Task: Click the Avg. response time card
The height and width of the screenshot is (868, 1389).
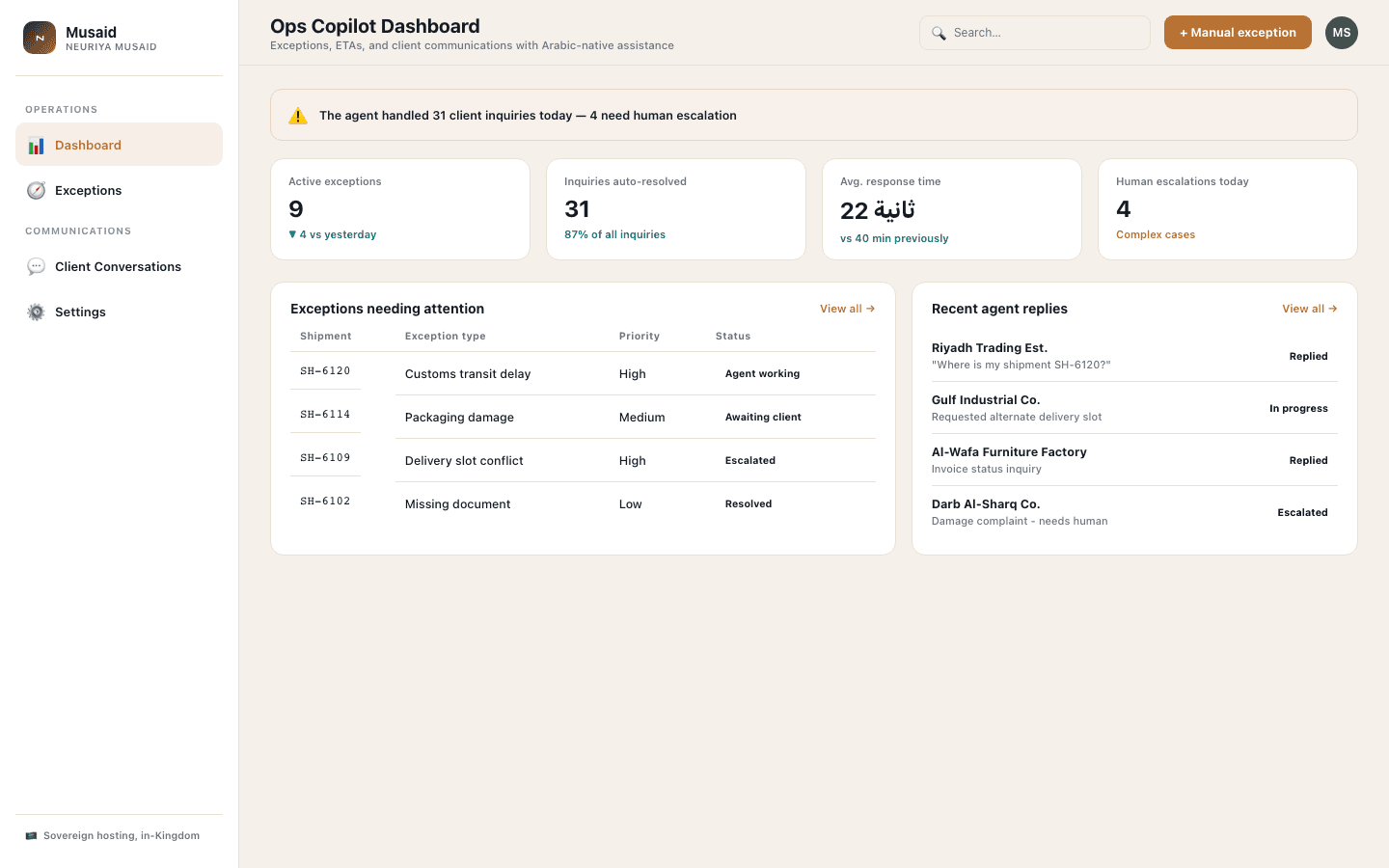Action: tap(952, 209)
